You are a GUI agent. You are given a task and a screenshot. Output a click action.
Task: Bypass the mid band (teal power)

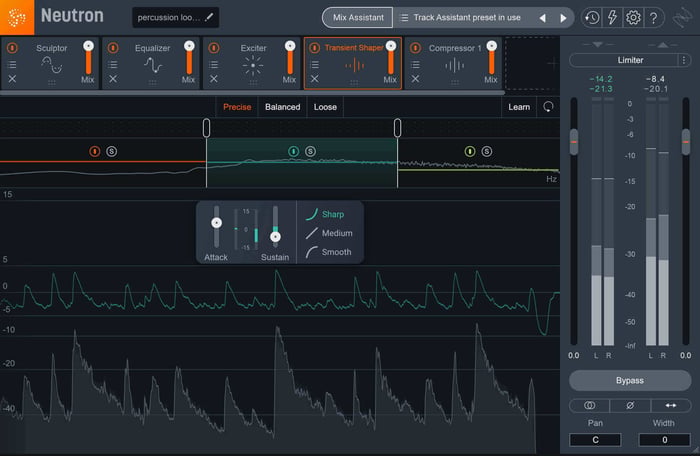293,151
